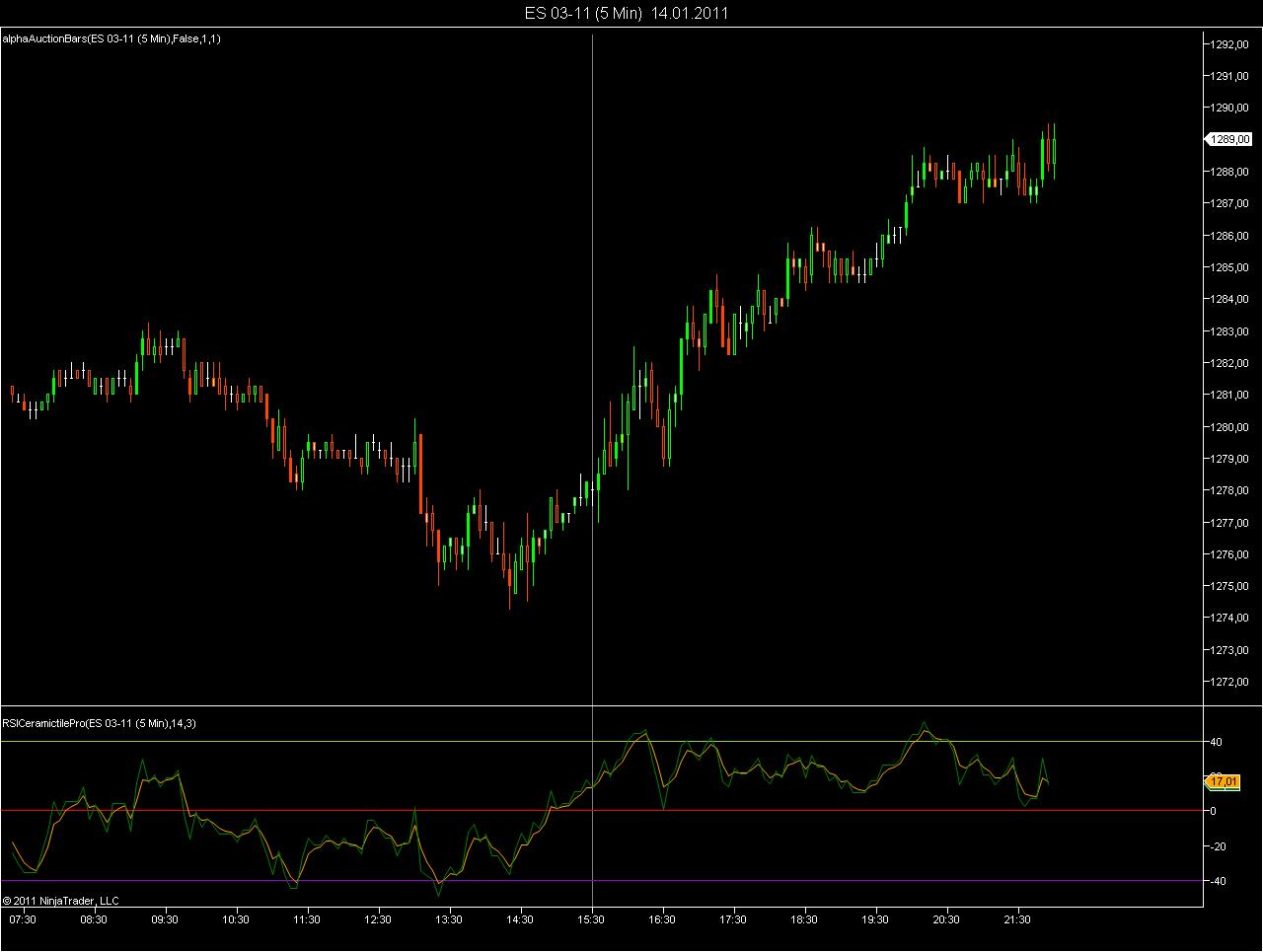Click time axis label 19:30
The width and height of the screenshot is (1263, 952).
click(x=875, y=919)
